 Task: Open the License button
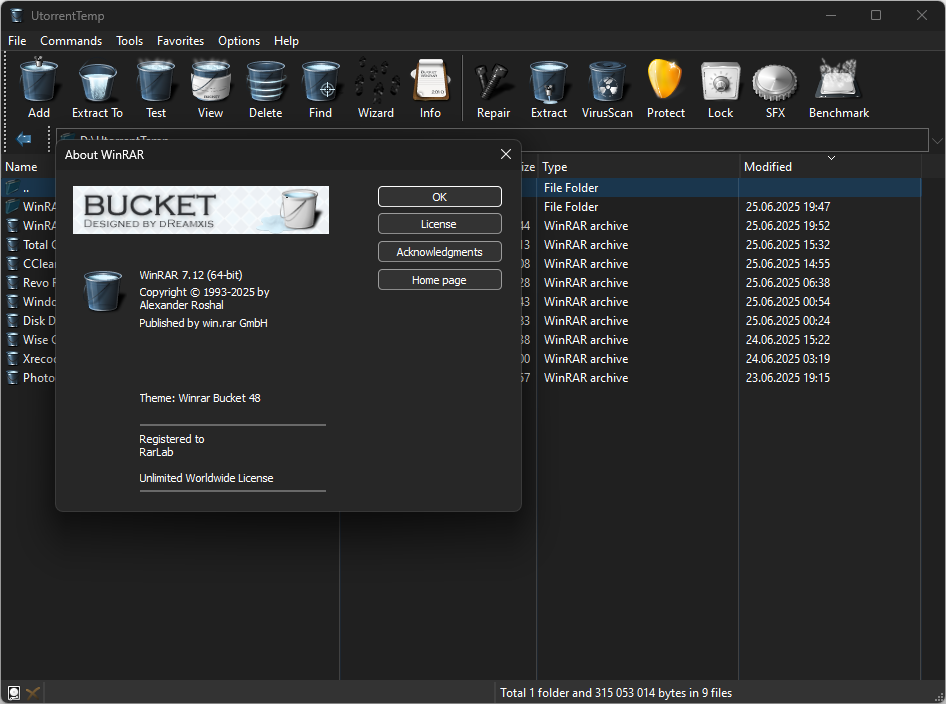440,224
